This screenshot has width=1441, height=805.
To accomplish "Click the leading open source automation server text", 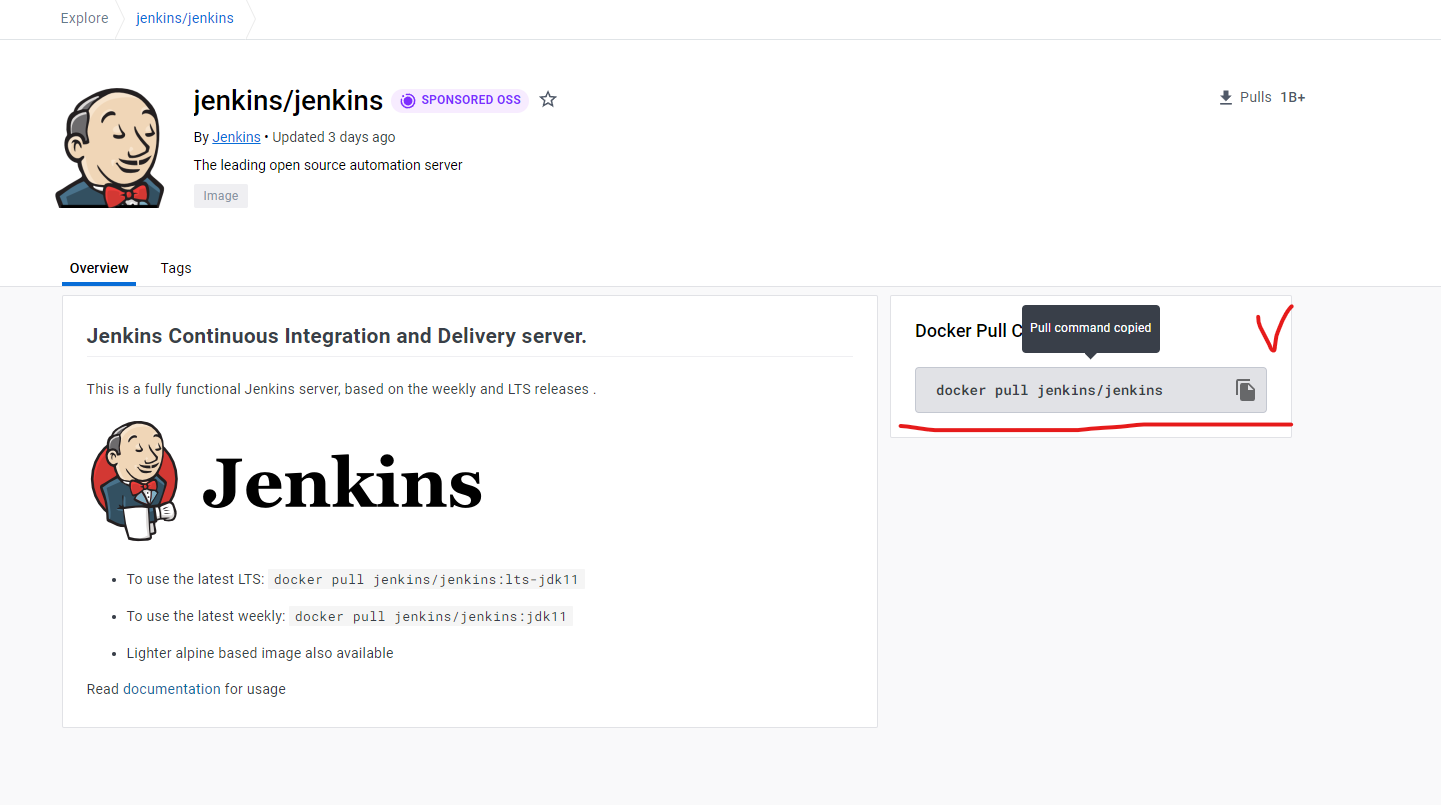I will pyautogui.click(x=328, y=165).
